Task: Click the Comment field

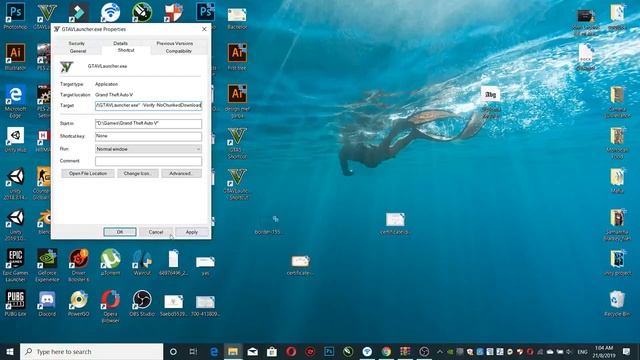Action: [x=148, y=161]
